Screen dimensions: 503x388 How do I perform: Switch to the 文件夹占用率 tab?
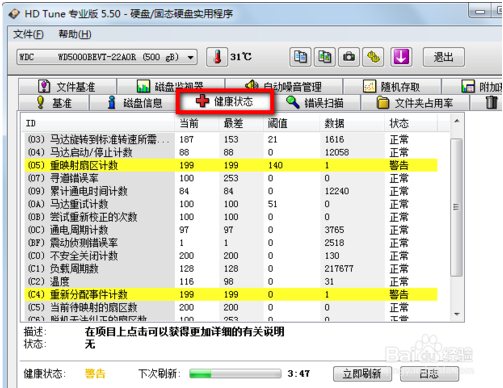tap(415, 103)
